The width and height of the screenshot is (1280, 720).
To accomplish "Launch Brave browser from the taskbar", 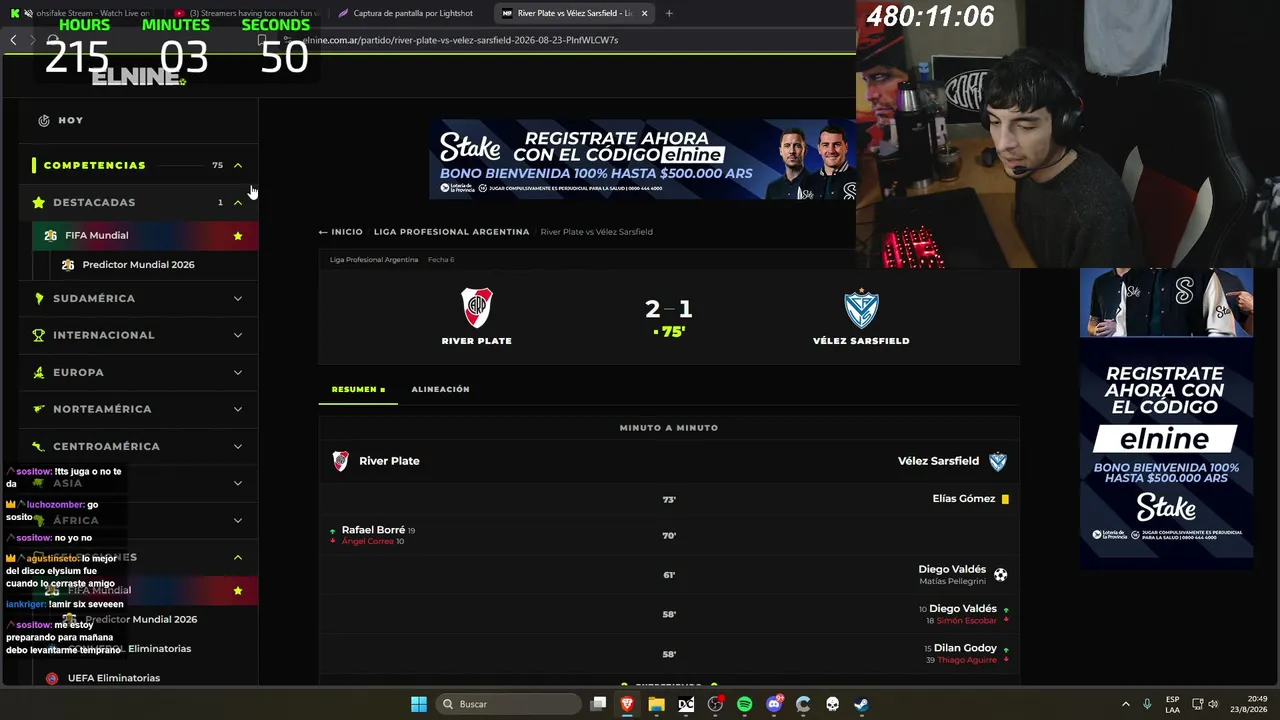I will coord(627,704).
